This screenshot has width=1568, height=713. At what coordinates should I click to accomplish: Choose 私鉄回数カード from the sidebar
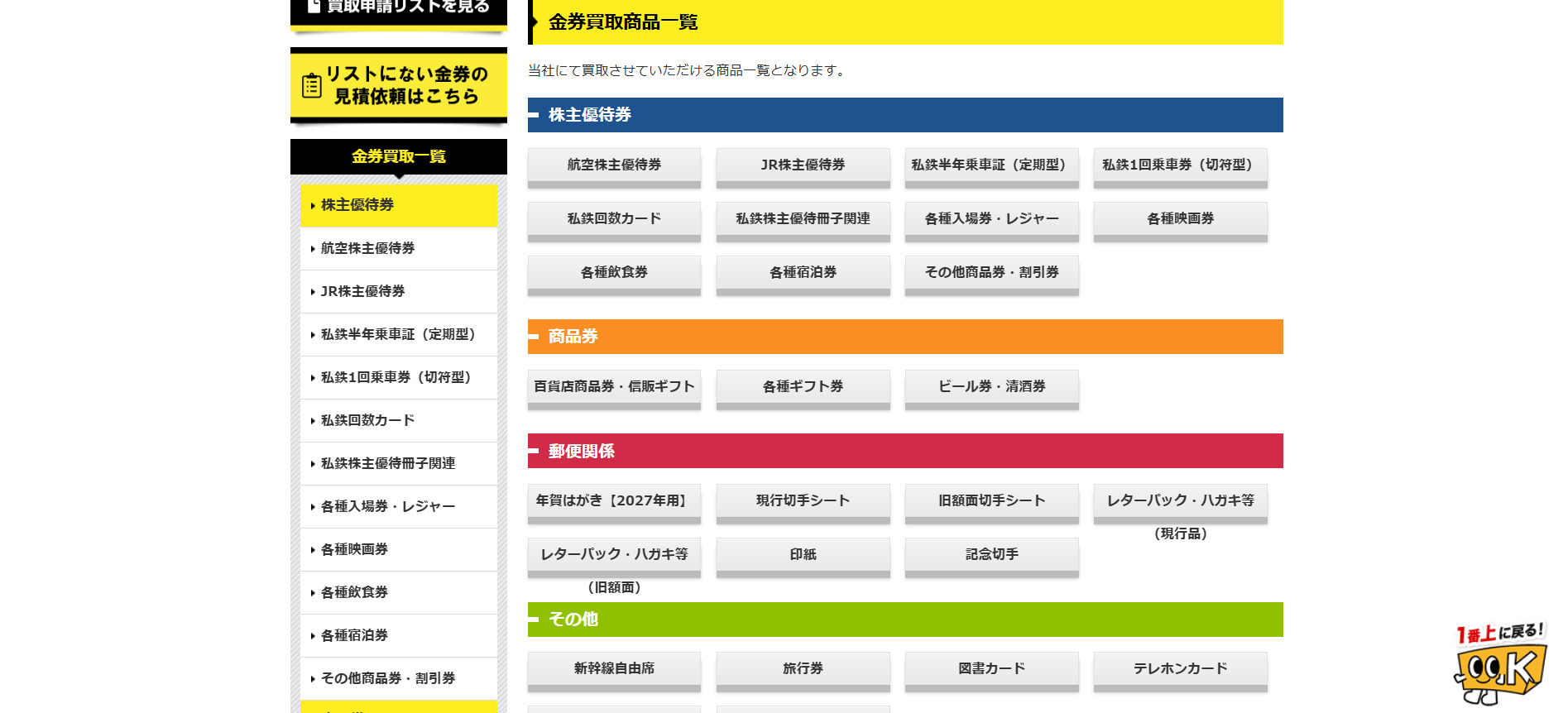(x=399, y=420)
